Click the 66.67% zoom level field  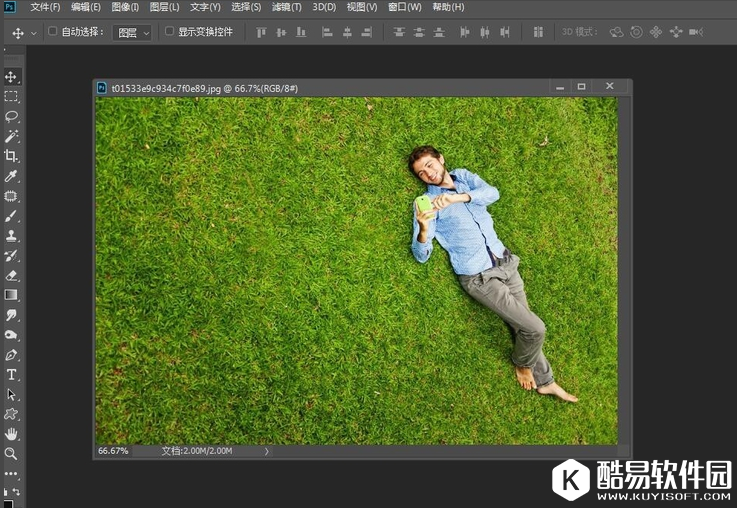pos(113,451)
